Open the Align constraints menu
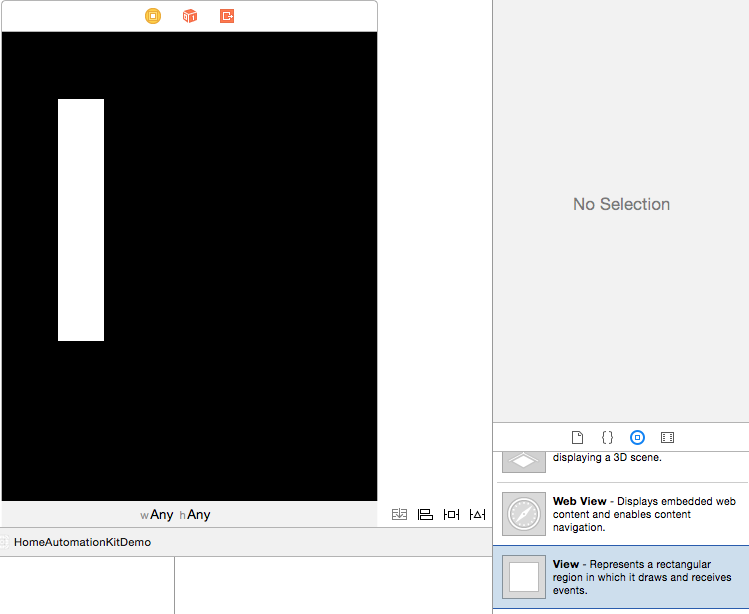Screen dimensions: 749x614 425,515
